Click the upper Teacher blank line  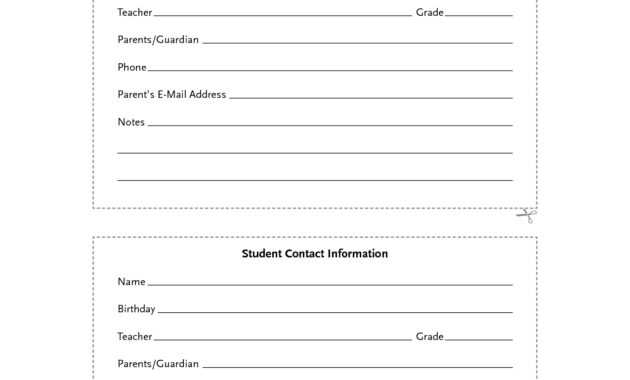pyautogui.click(x=283, y=15)
